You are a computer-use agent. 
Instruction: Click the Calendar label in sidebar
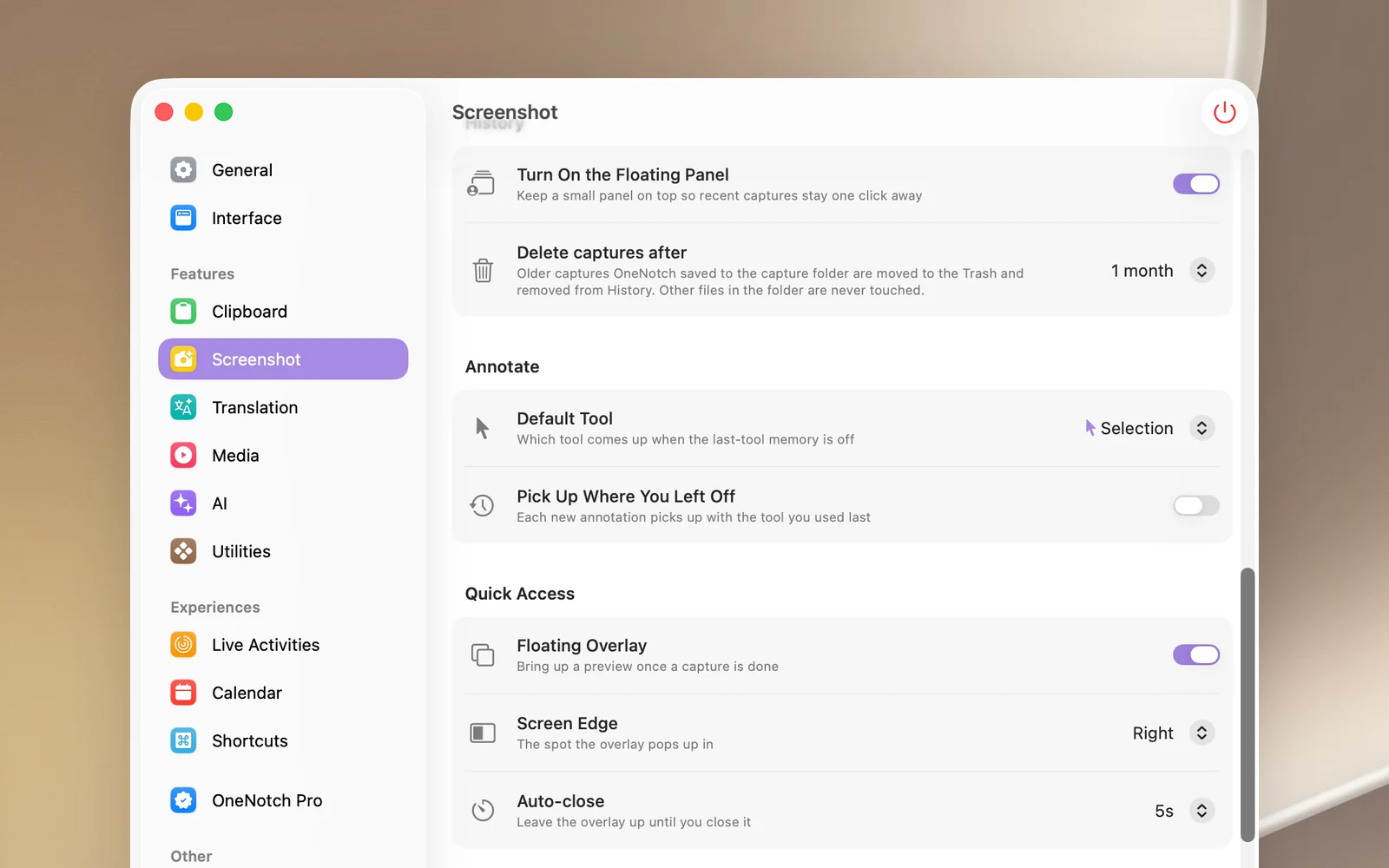[247, 693]
